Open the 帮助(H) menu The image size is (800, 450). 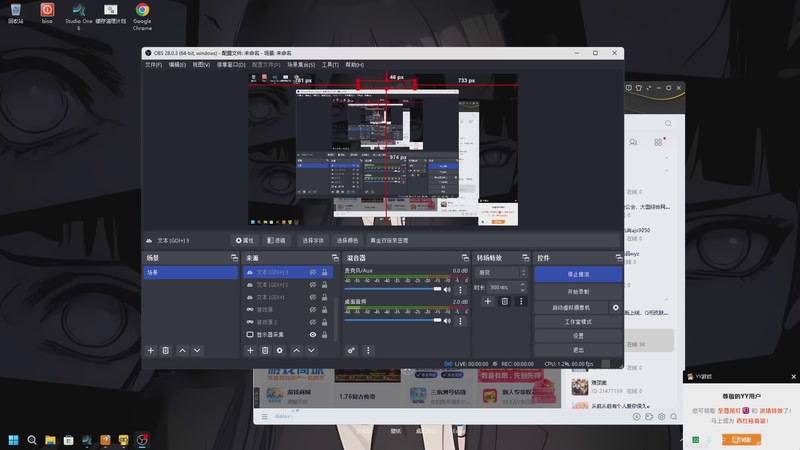(x=355, y=65)
